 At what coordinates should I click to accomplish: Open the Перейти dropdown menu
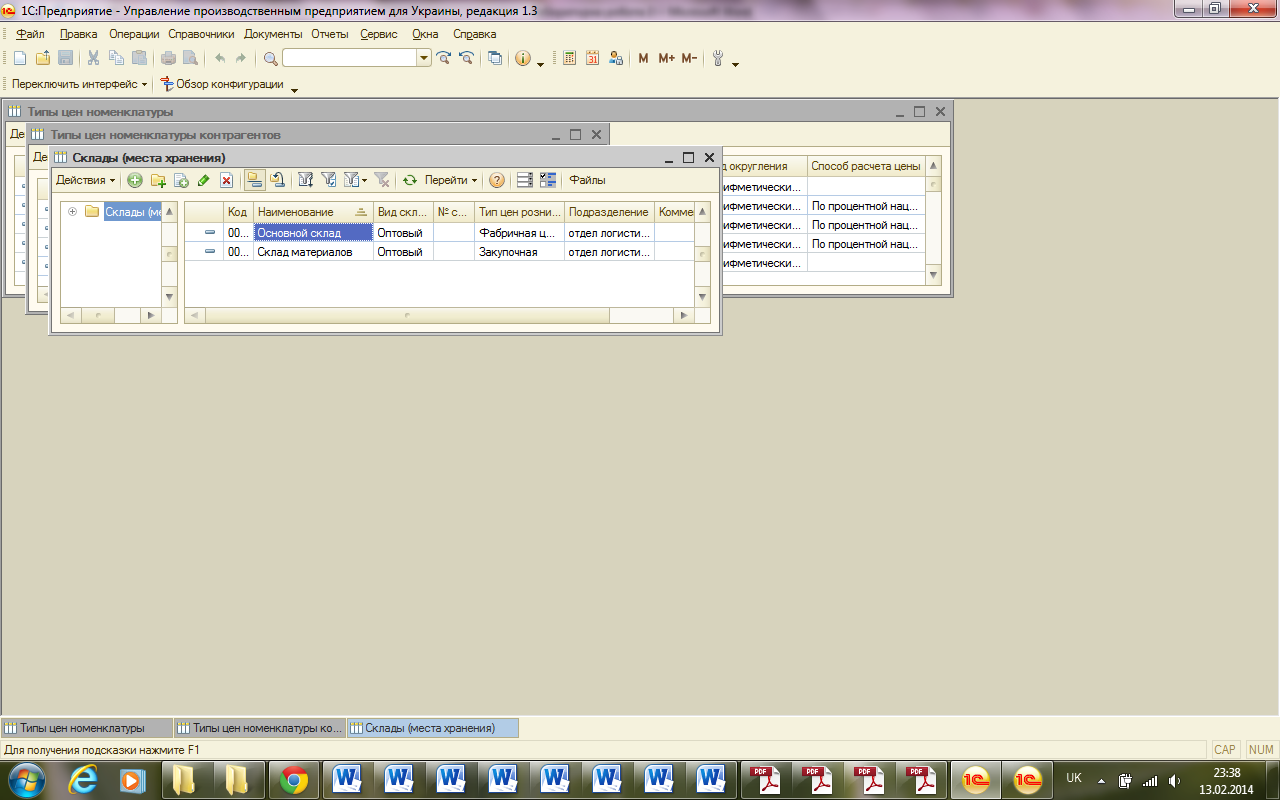[451, 180]
